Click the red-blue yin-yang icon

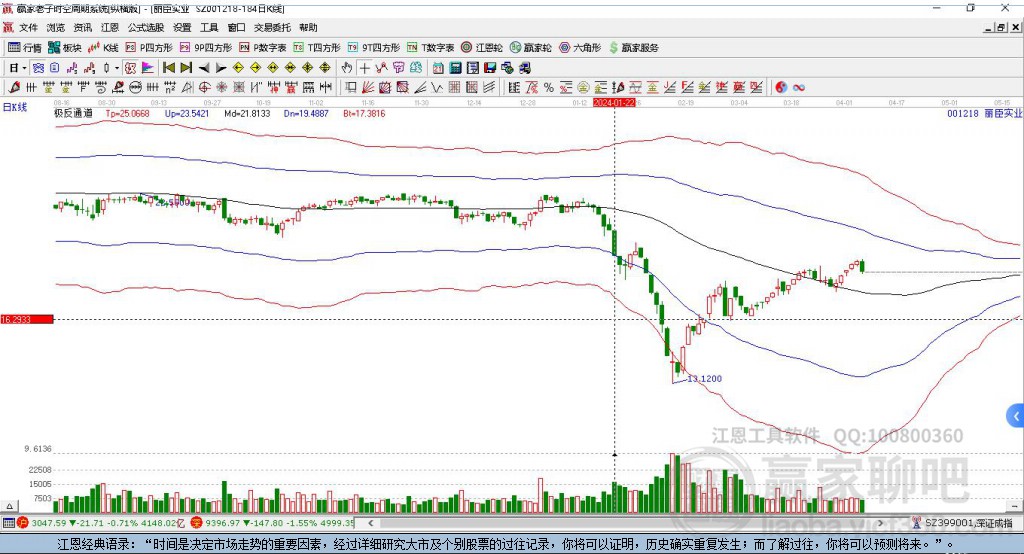781,88
